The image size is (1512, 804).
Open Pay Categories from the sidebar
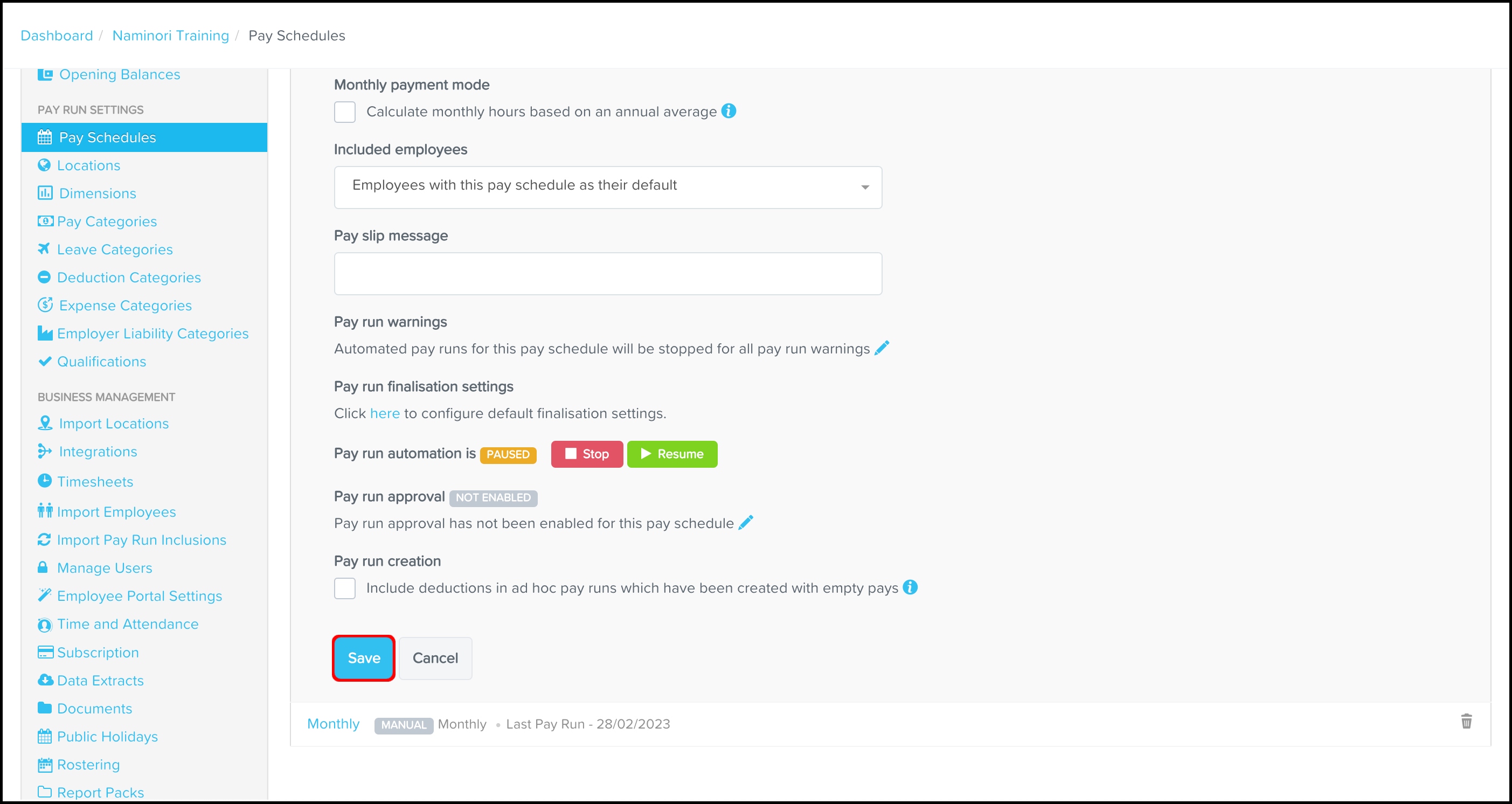107,221
